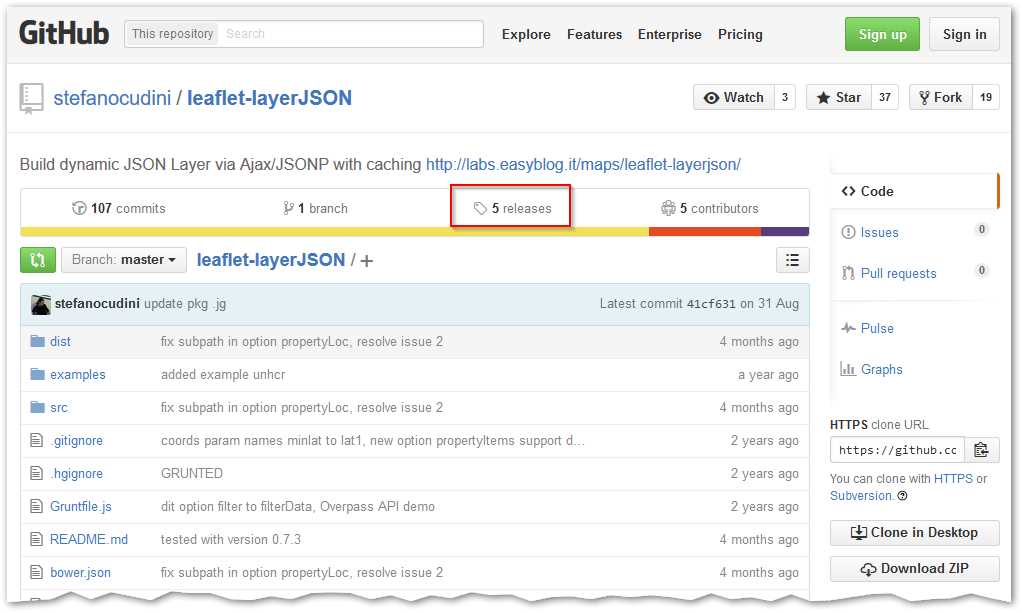Open the Pricing menu item
The image size is (1022, 613).
pyautogui.click(x=740, y=34)
